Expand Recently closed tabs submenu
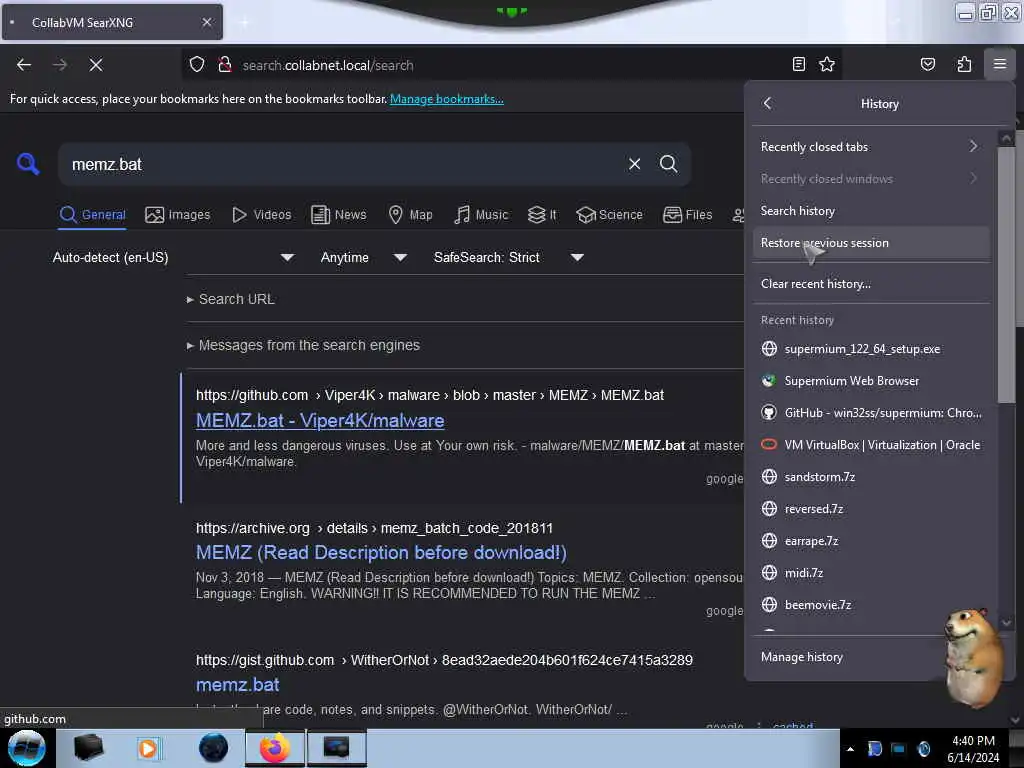 pyautogui.click(x=871, y=146)
